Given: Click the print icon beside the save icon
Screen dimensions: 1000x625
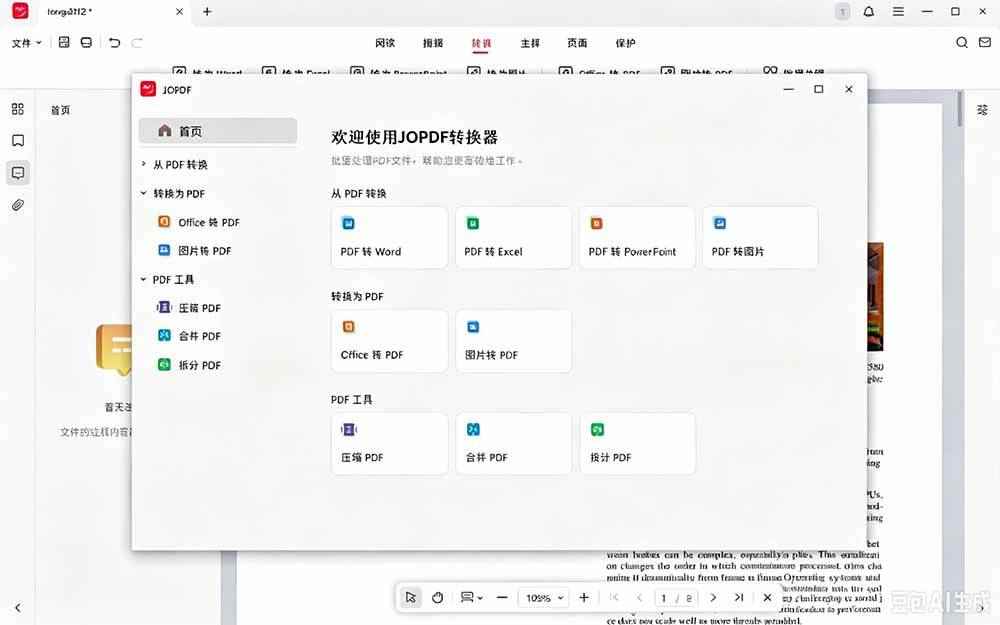Looking at the screenshot, I should click(86, 42).
